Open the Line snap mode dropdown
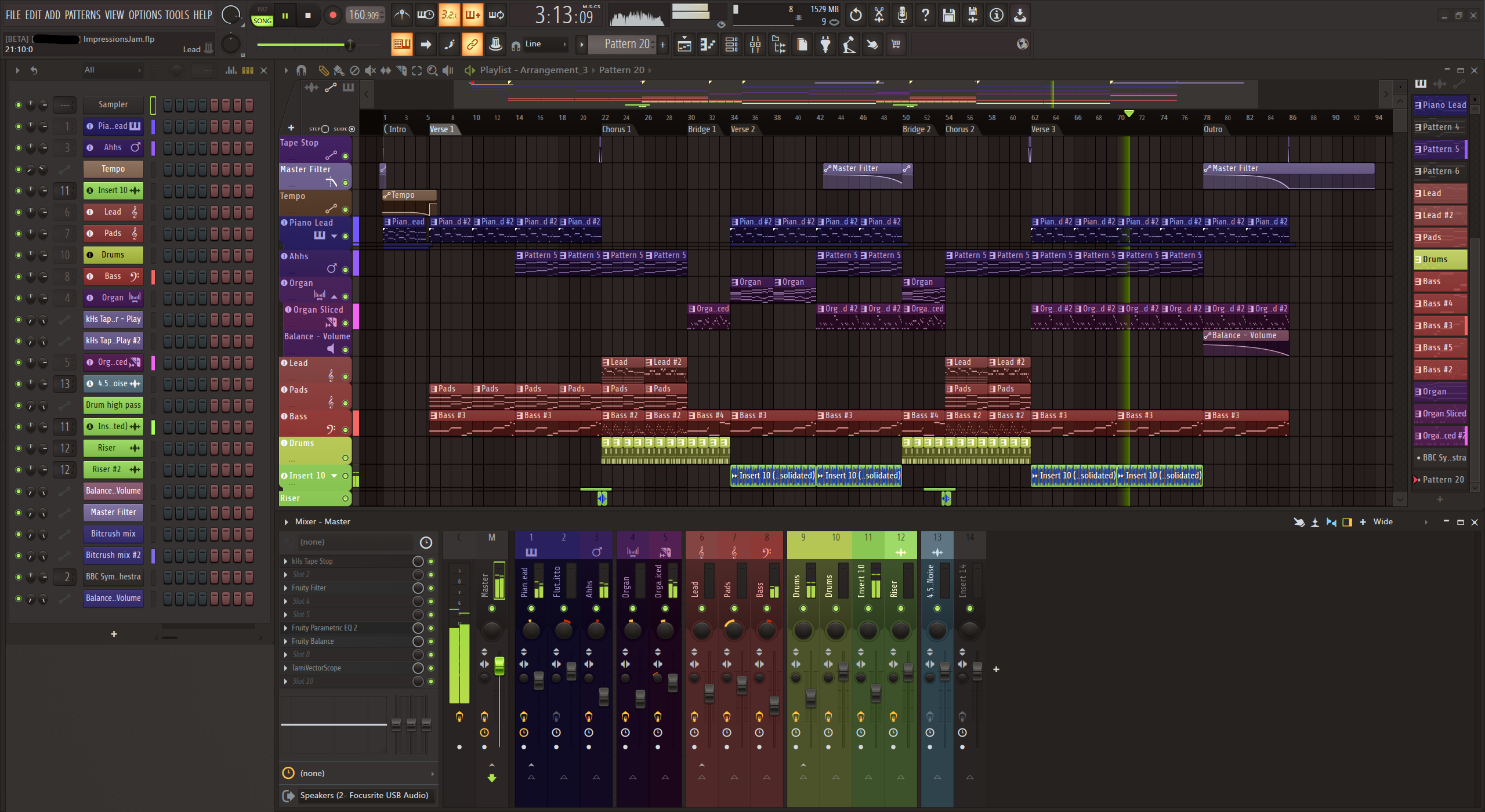The height and width of the screenshot is (812, 1485). (545, 44)
